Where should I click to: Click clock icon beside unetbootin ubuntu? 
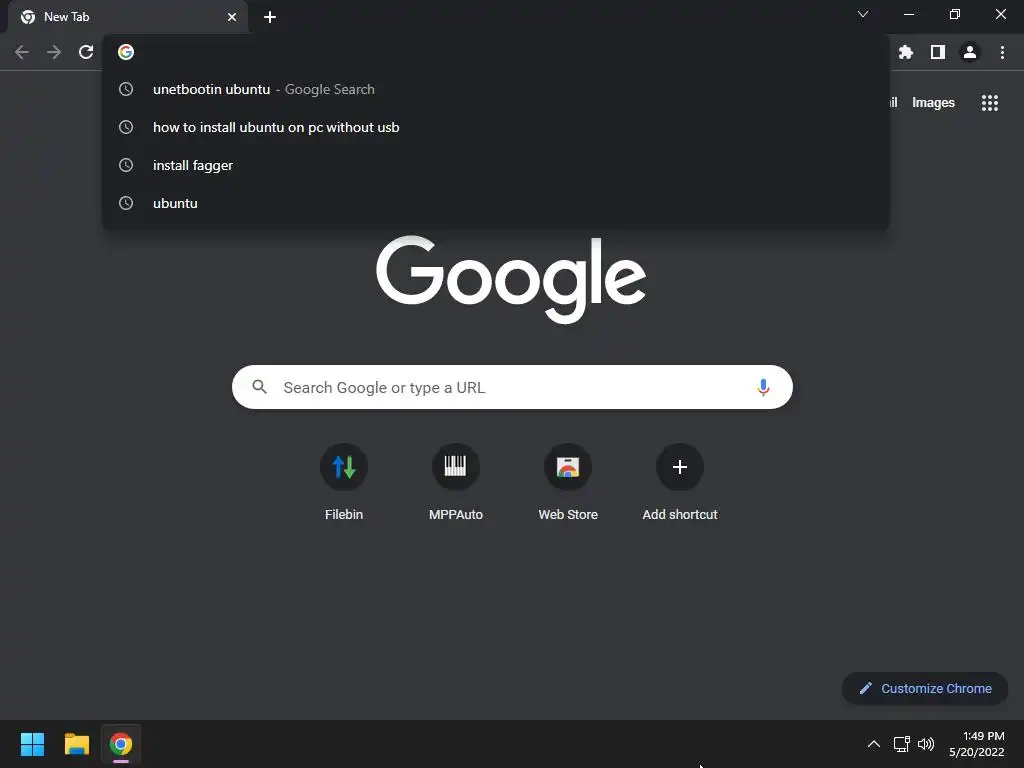[x=126, y=89]
